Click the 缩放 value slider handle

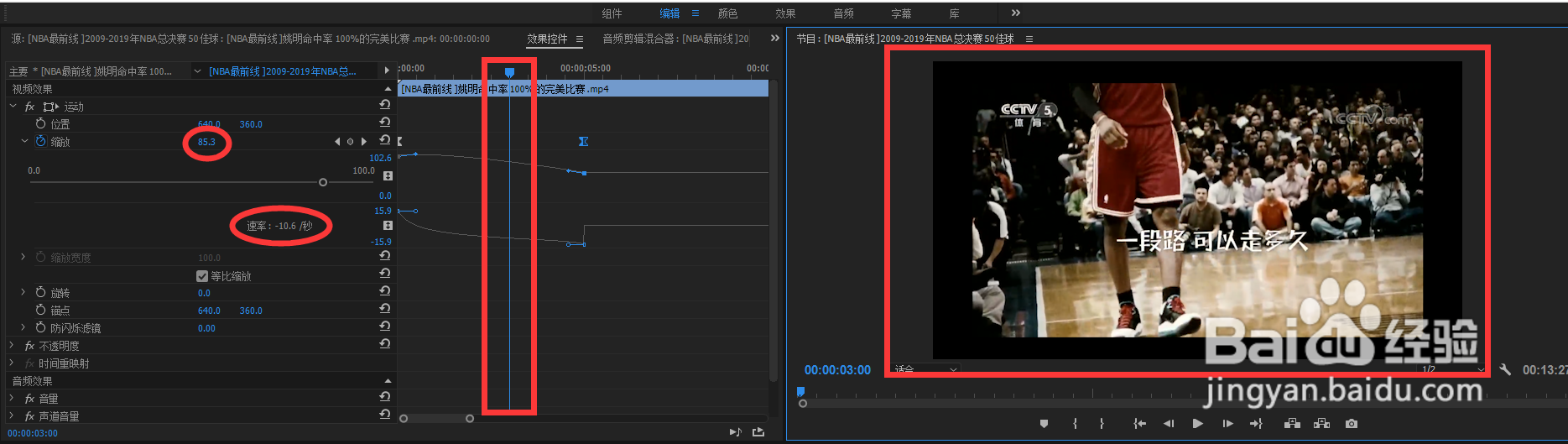click(x=323, y=182)
